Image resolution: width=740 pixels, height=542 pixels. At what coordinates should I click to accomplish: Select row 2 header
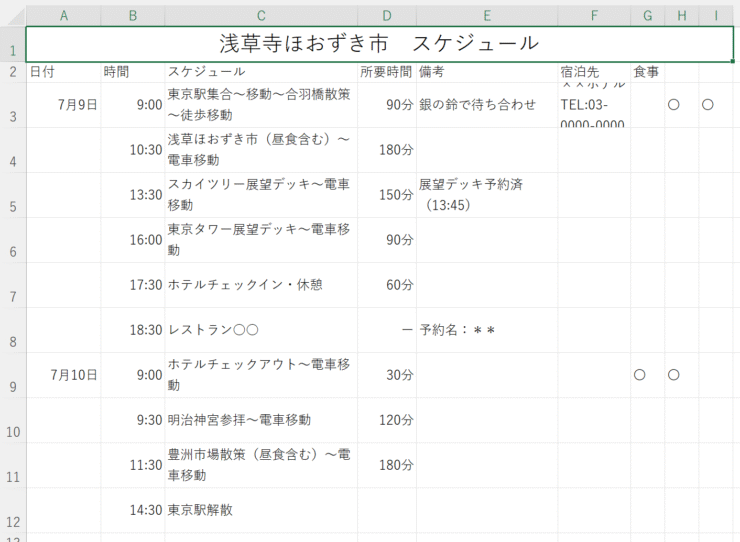pyautogui.click(x=13, y=72)
